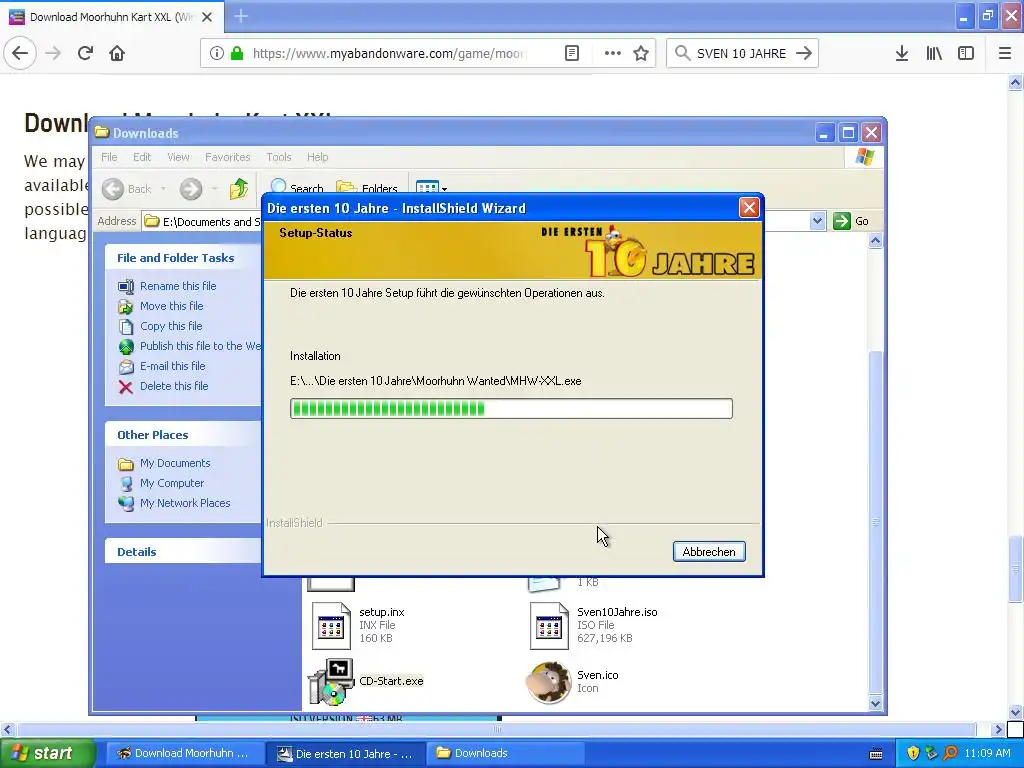Click Abbrechen button in InstallShield Wizard
Image resolution: width=1024 pixels, height=768 pixels.
tap(709, 552)
